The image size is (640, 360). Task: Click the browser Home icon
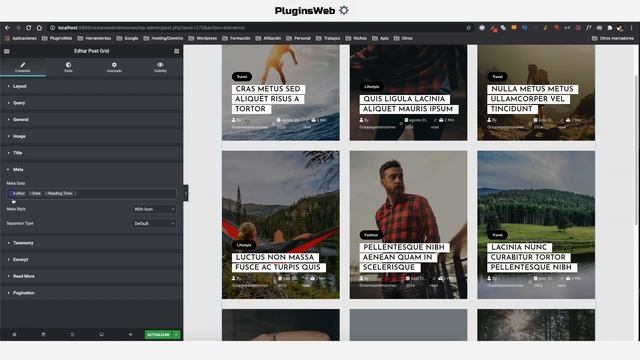coord(39,28)
